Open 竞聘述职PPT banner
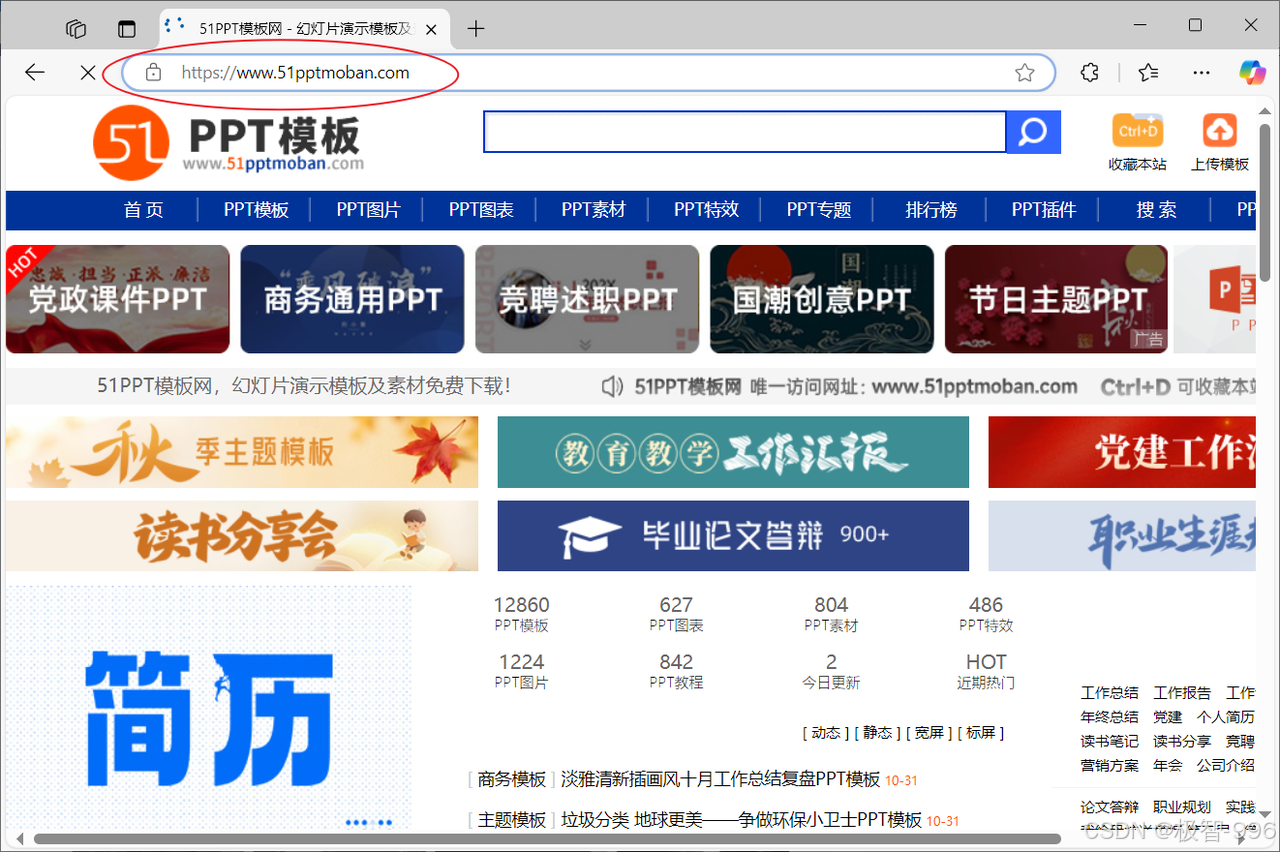 [587, 299]
